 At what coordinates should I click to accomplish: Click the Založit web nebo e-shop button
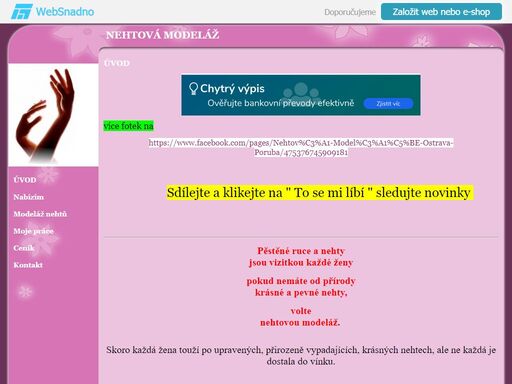441,12
